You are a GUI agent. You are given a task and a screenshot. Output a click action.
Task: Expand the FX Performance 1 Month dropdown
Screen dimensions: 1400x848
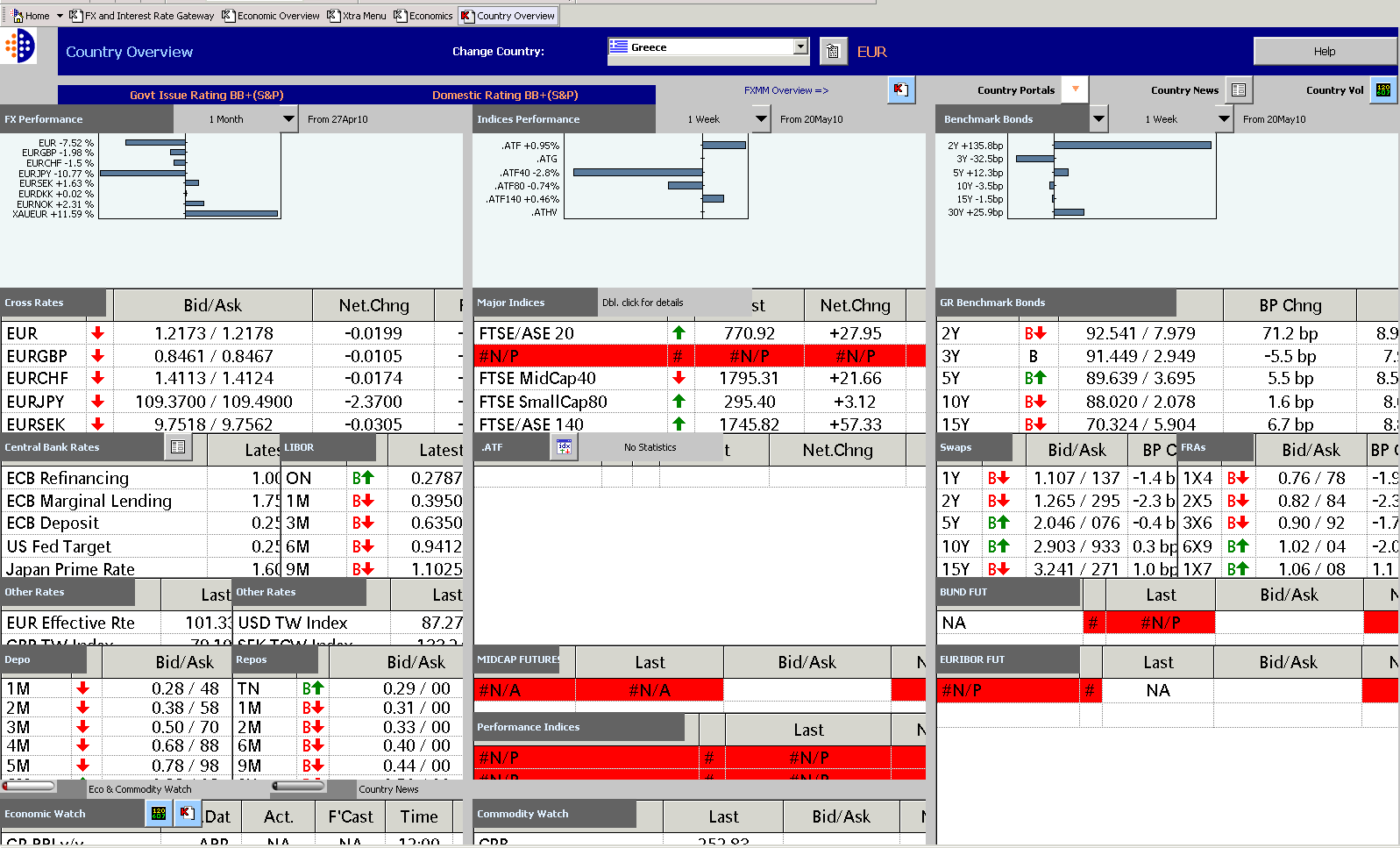click(288, 119)
